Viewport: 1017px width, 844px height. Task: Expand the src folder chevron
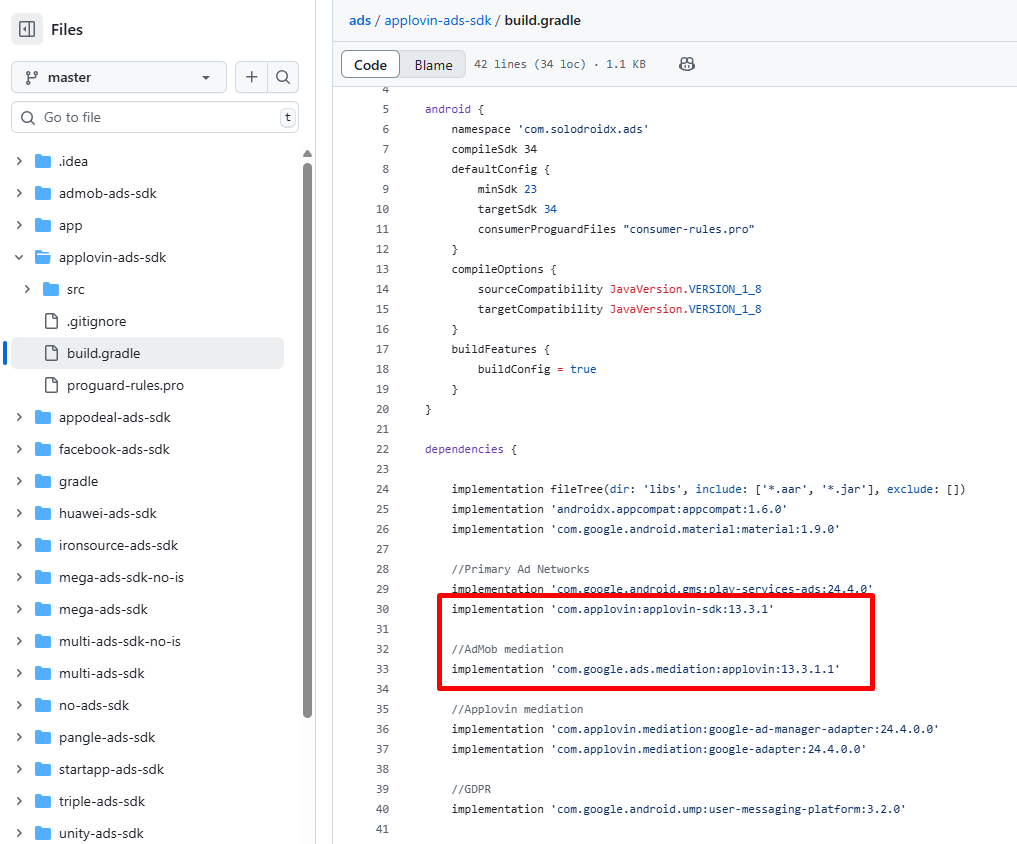click(27, 289)
